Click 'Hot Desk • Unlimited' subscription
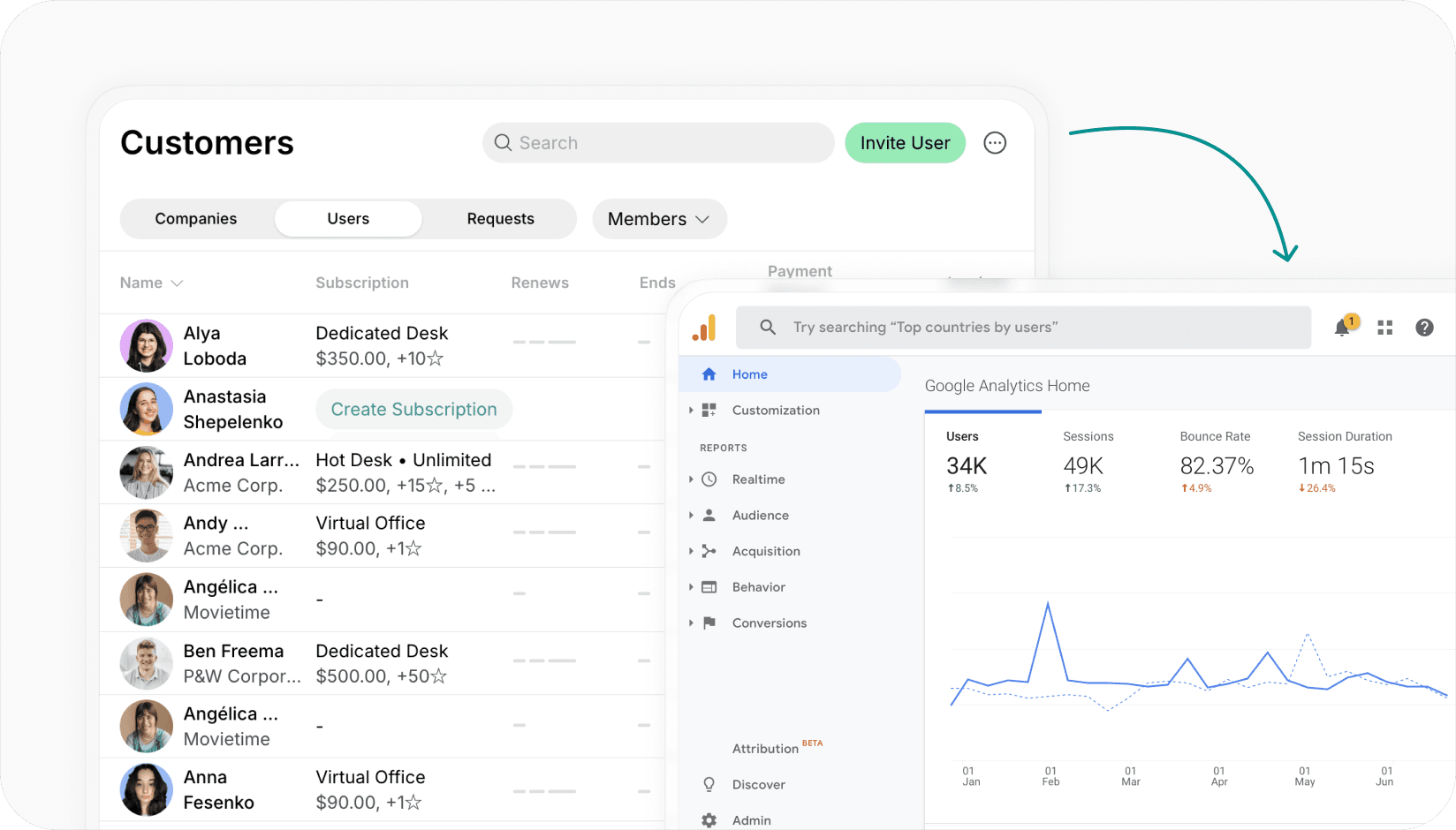This screenshot has width=1456, height=830. [404, 460]
